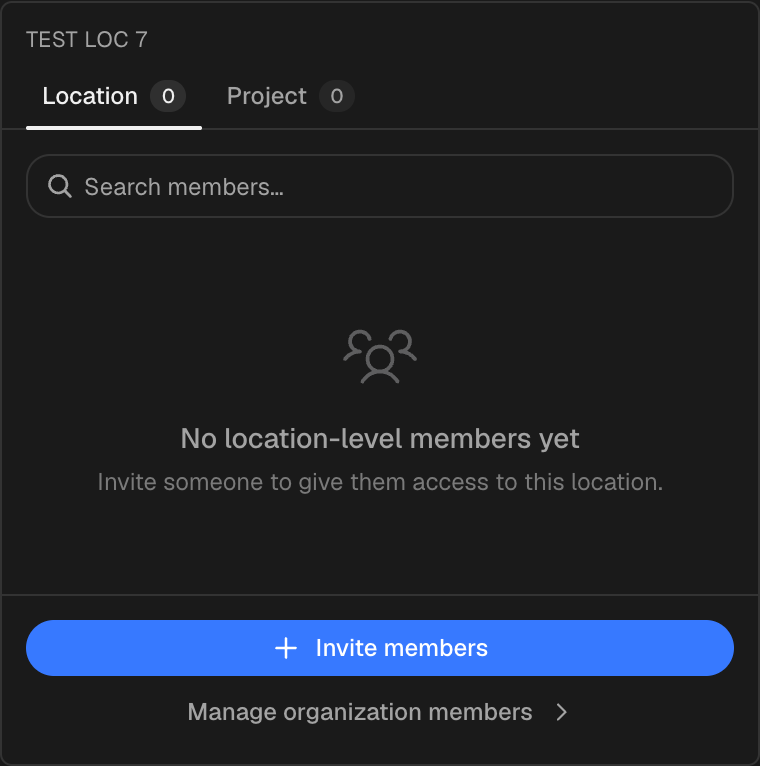
Task: Click the white underline beneath Location tab
Action: point(114,128)
